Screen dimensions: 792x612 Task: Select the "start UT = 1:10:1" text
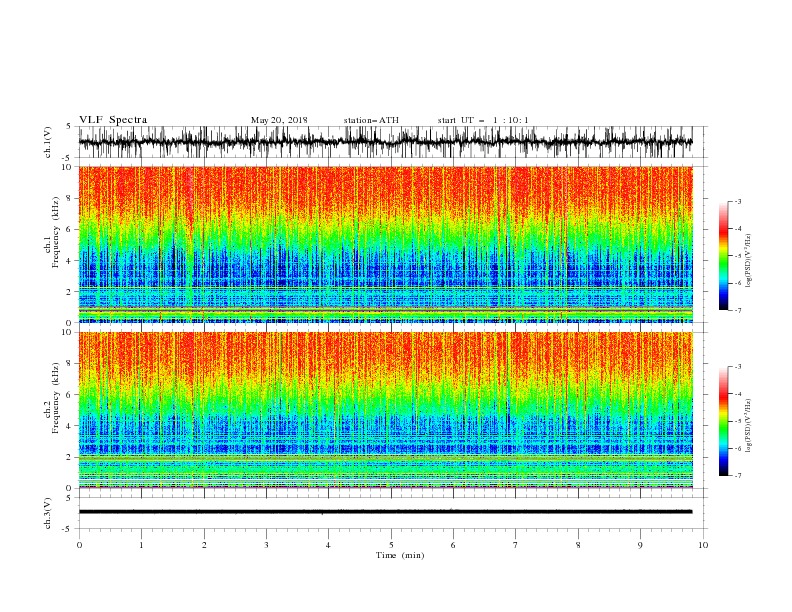(x=483, y=120)
